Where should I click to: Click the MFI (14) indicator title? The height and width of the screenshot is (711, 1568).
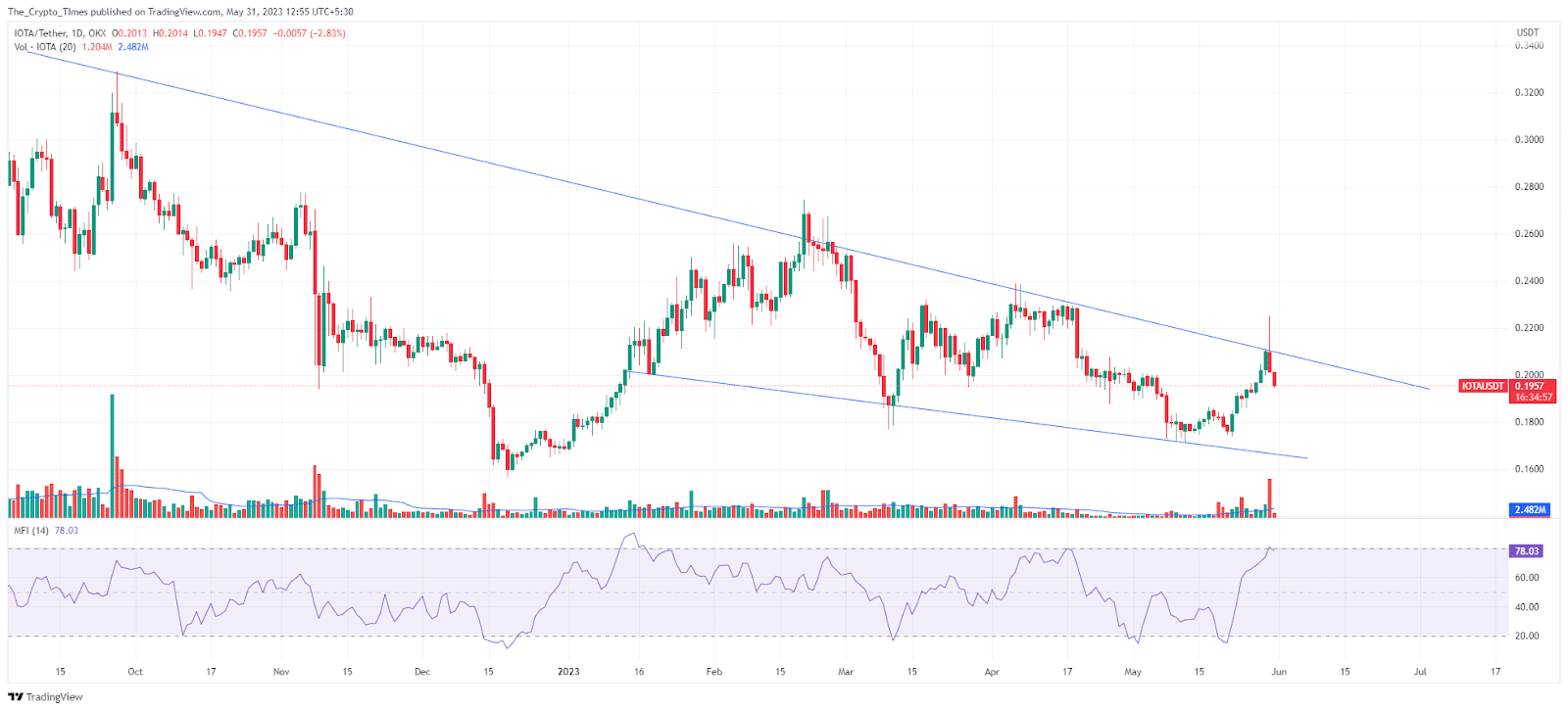[30, 531]
